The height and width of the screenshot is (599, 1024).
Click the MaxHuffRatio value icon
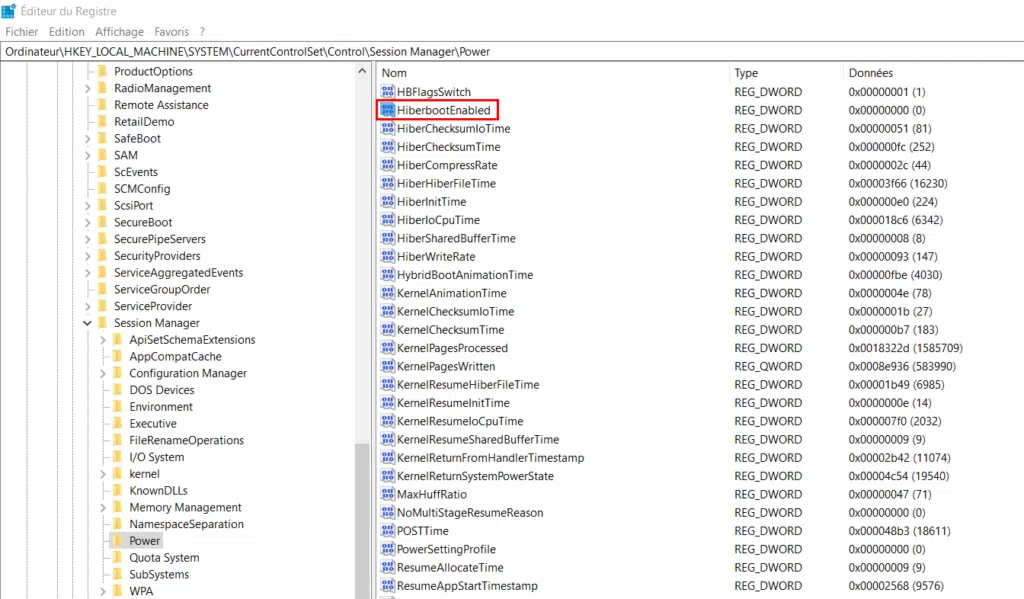[388, 494]
